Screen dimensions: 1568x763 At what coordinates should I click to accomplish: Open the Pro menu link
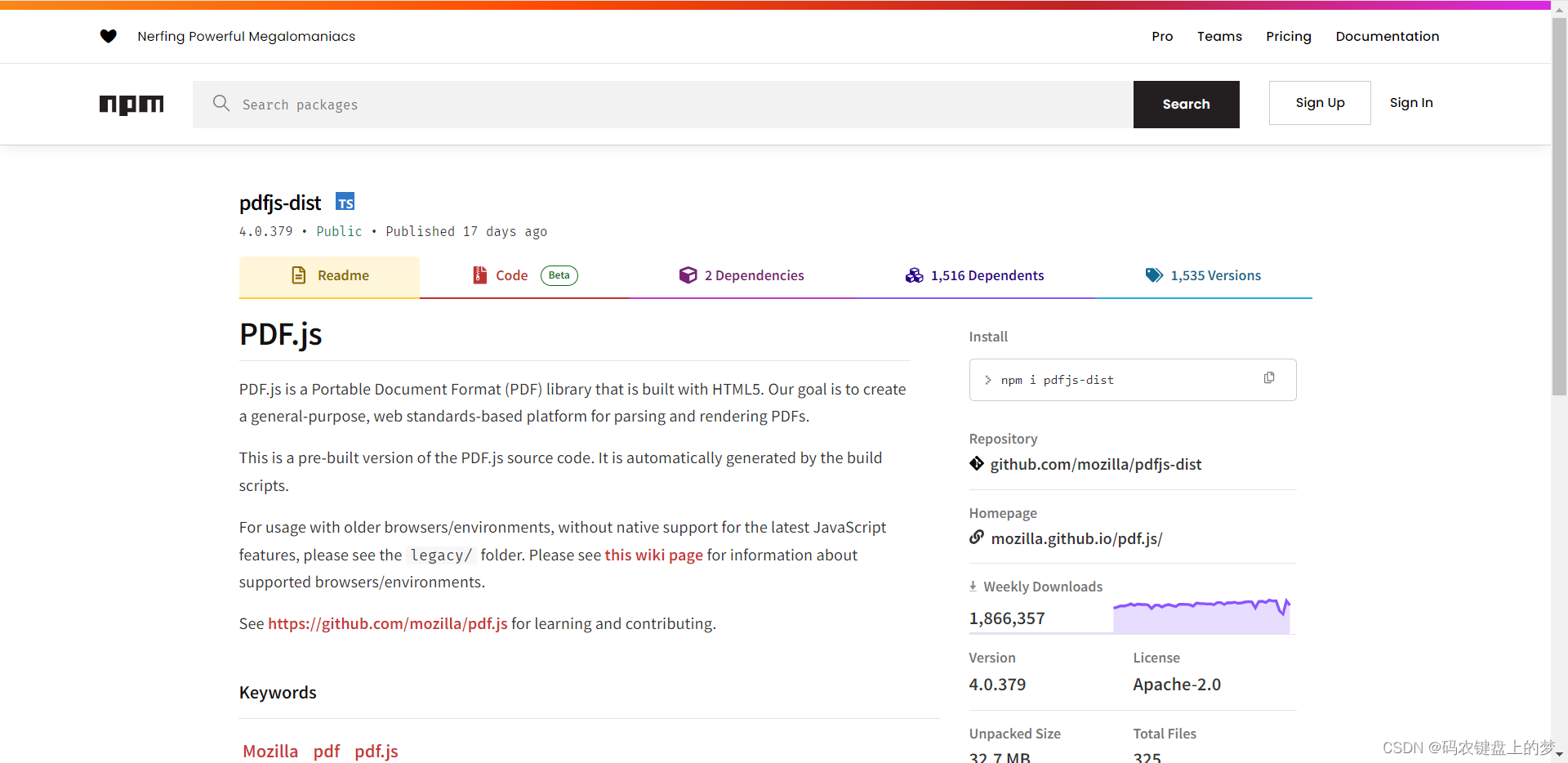(1162, 36)
